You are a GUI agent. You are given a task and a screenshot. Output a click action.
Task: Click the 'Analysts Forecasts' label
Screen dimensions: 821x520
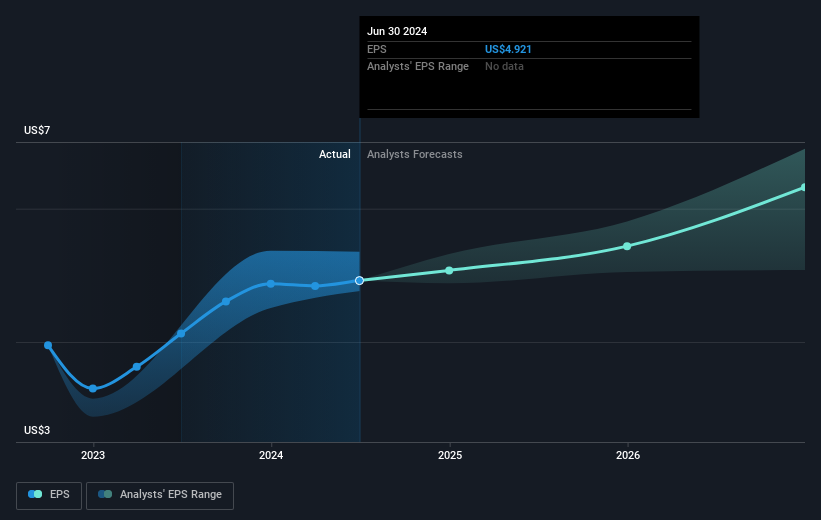click(x=415, y=154)
